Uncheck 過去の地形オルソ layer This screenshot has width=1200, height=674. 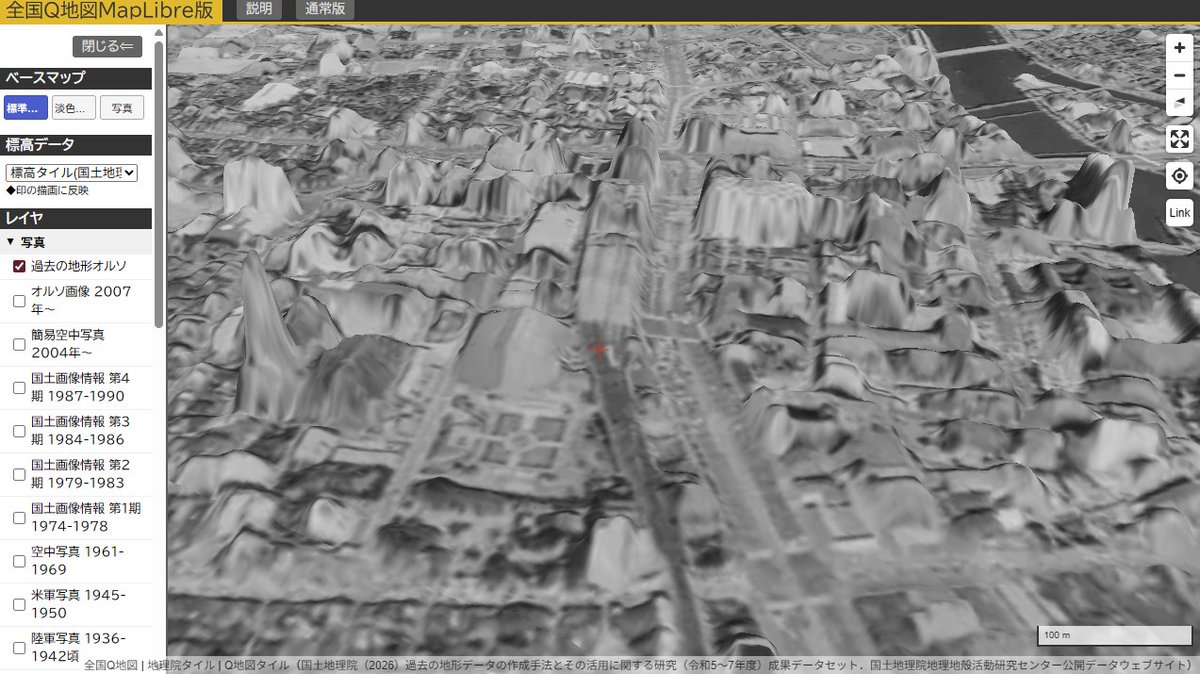pos(19,266)
